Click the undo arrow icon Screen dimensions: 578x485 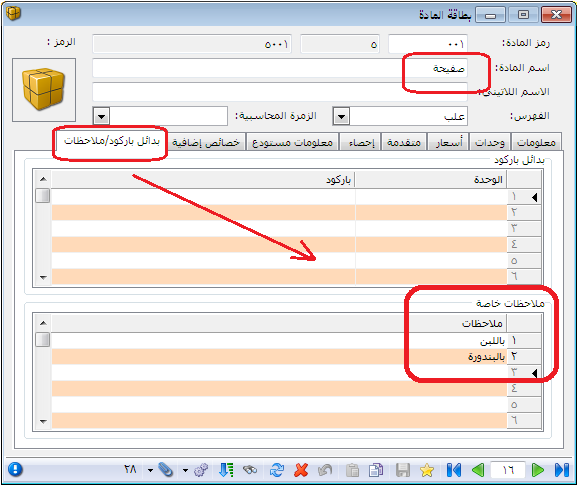click(325, 470)
